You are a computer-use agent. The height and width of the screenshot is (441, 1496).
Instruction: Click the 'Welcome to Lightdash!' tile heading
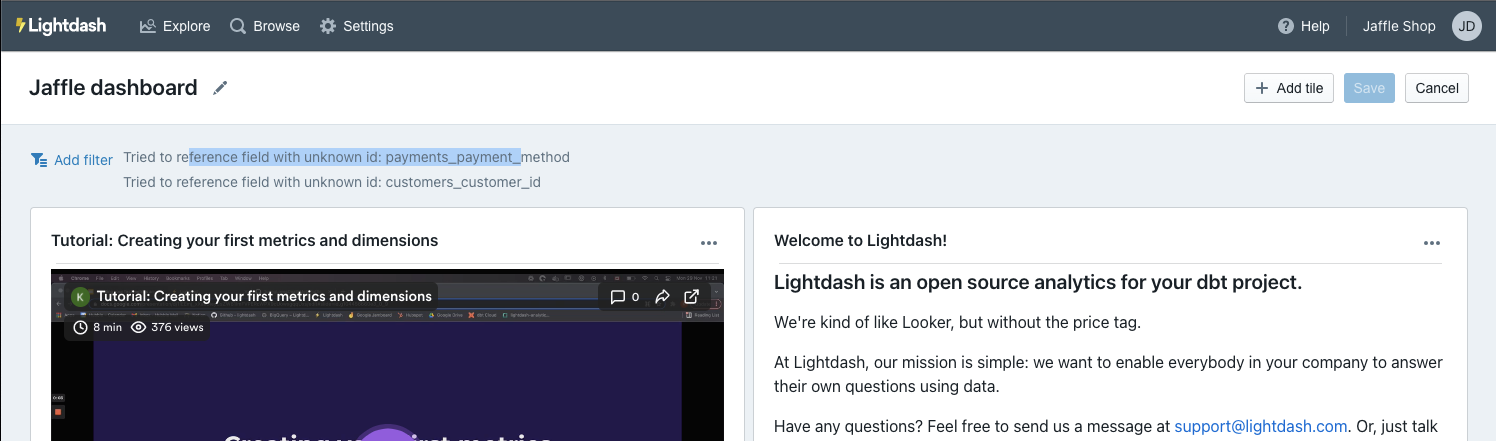click(860, 241)
